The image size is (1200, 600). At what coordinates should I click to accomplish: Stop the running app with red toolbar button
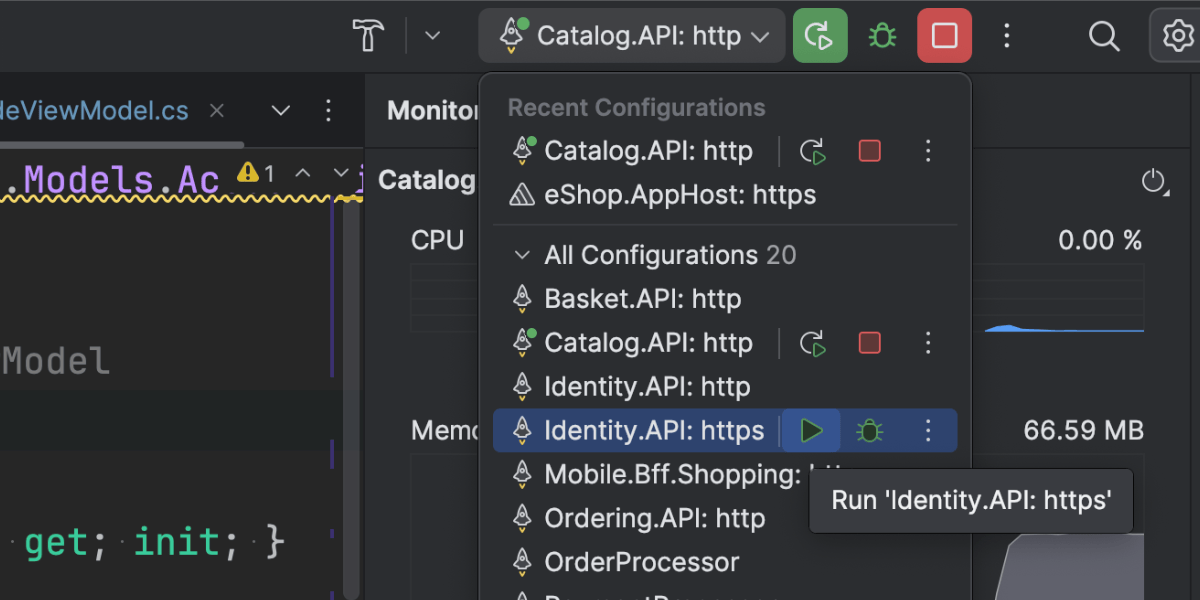pos(944,37)
